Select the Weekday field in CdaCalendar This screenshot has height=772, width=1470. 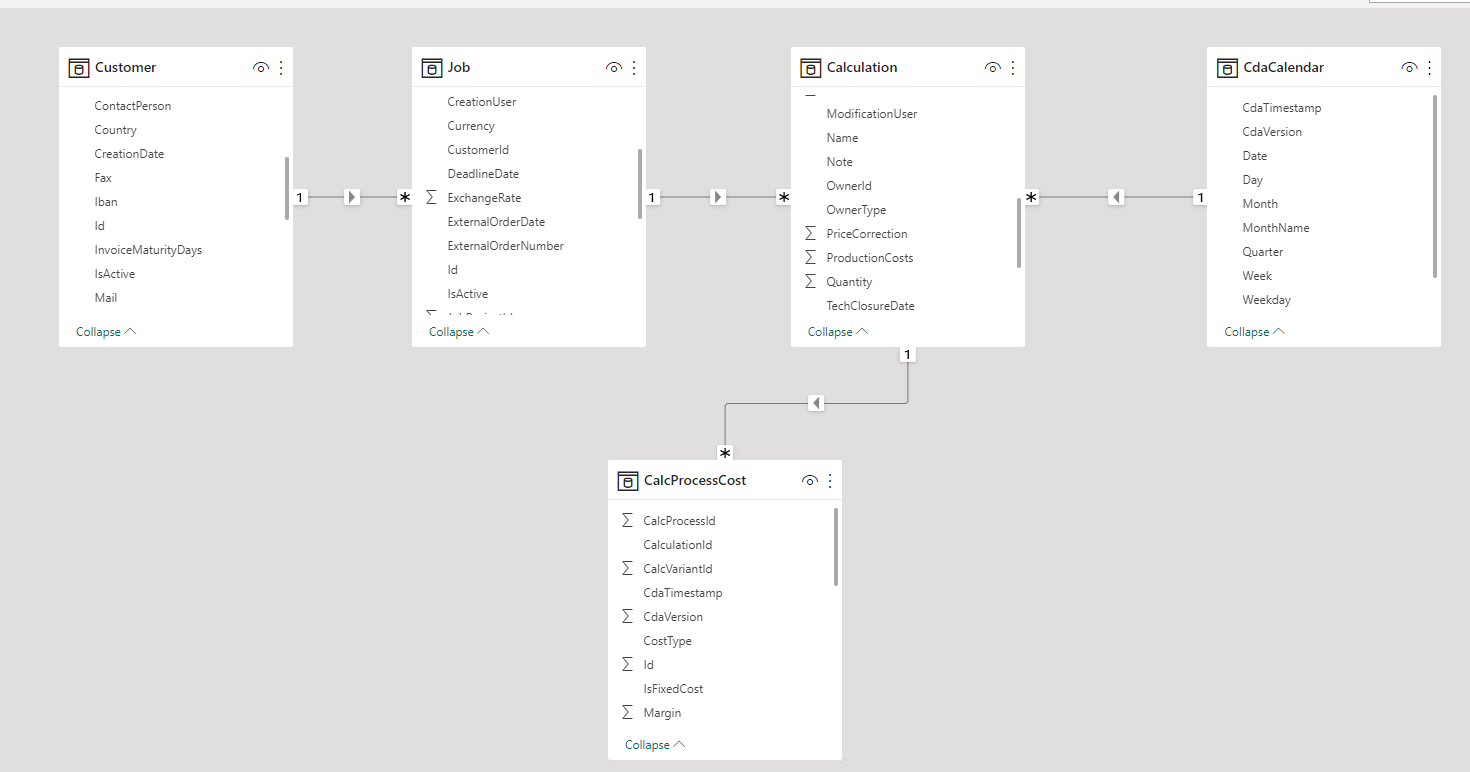point(1266,300)
